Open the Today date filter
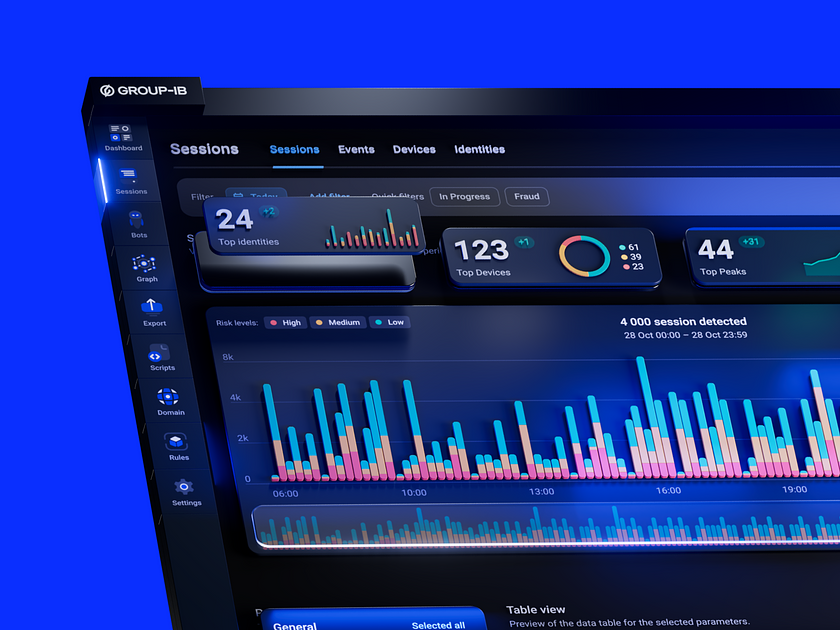Screen dimensions: 840x630 point(256,196)
